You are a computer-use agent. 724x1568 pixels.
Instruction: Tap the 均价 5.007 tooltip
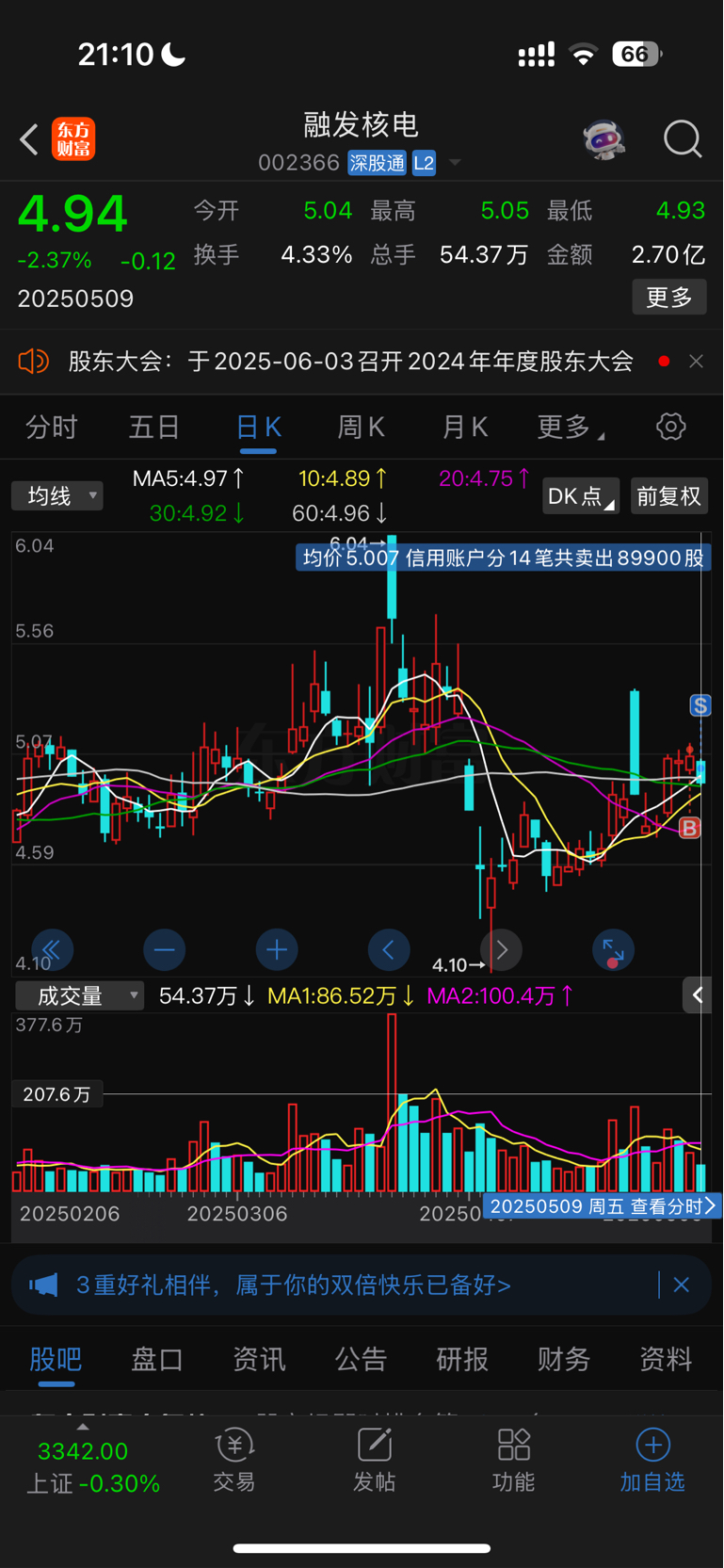click(502, 558)
